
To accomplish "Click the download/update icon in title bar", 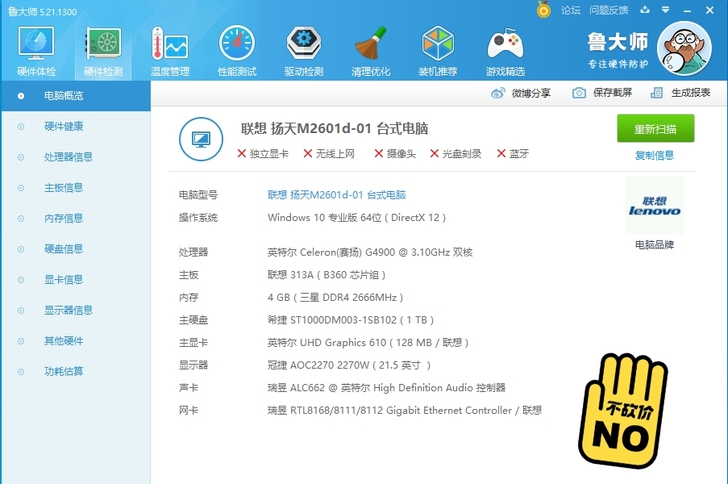I will click(645, 10).
